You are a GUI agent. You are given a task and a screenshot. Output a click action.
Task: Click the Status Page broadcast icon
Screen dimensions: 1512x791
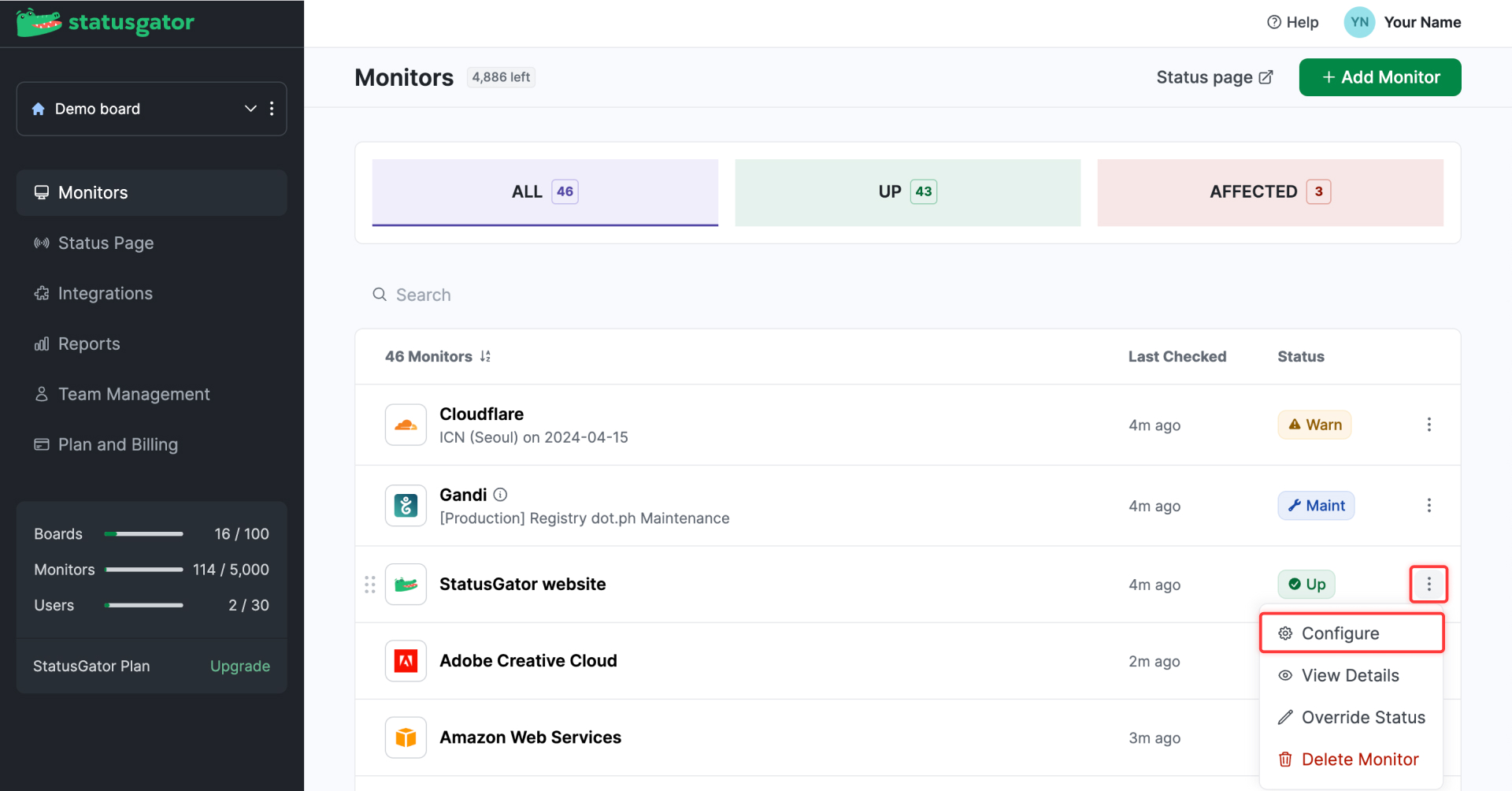(42, 243)
